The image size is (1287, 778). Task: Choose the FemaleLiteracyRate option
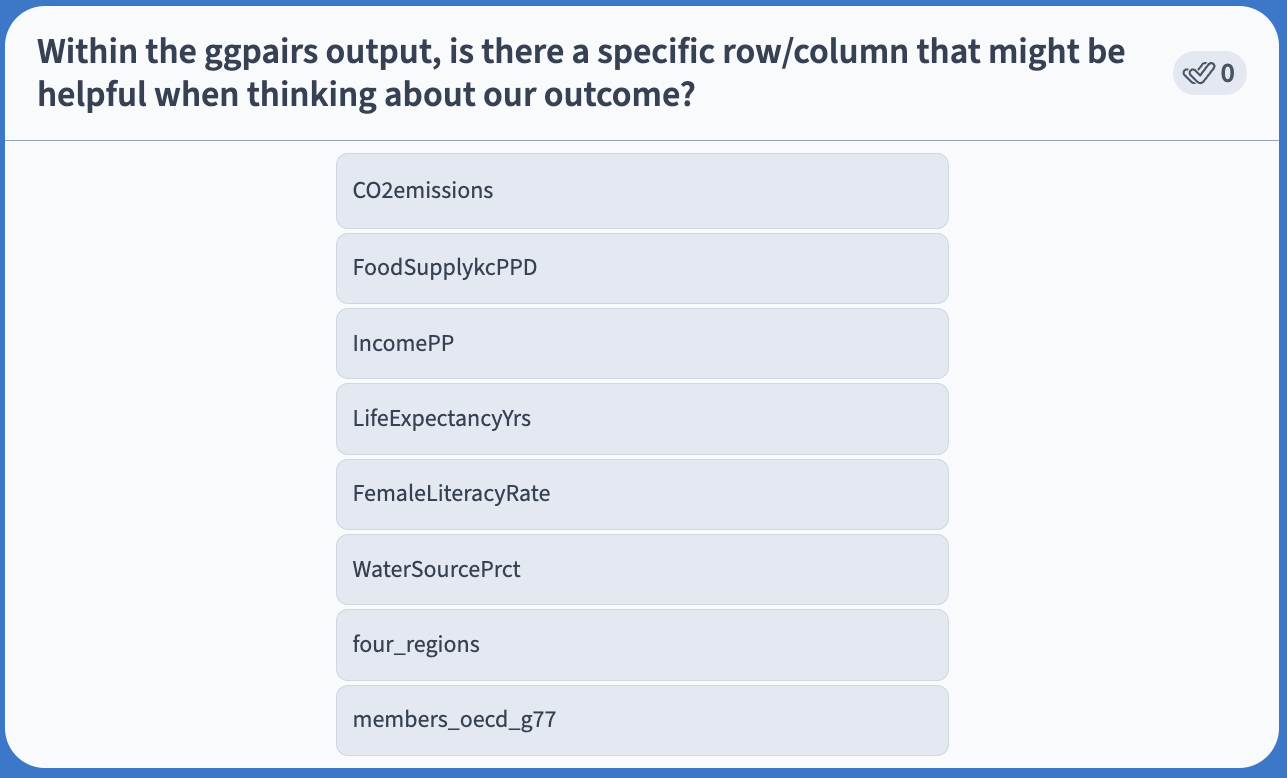(x=642, y=494)
